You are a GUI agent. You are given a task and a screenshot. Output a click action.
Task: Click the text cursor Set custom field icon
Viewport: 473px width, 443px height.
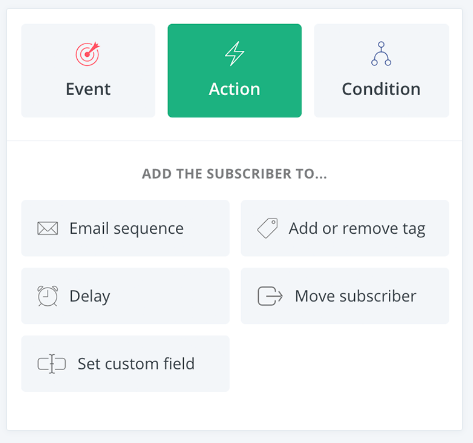(52, 364)
